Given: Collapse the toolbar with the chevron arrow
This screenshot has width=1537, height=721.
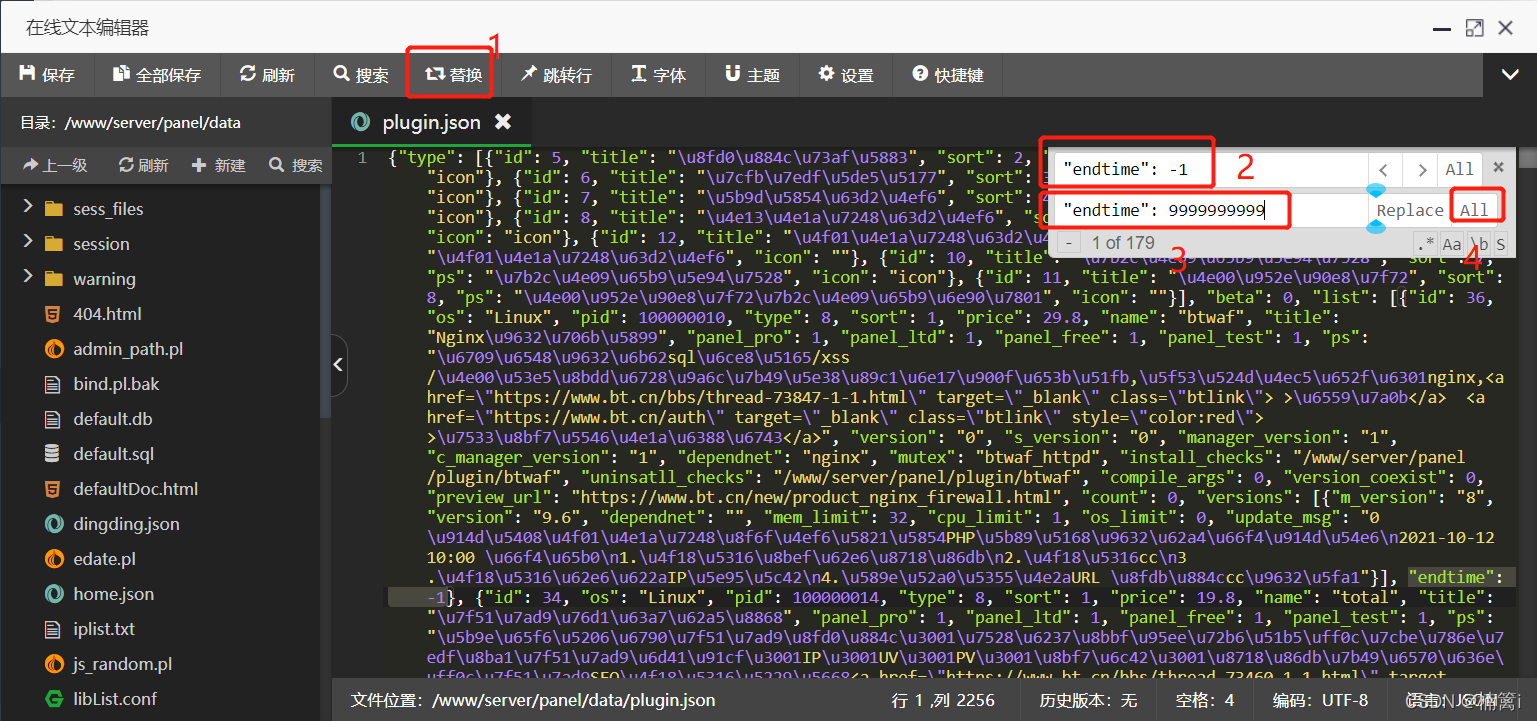Looking at the screenshot, I should coord(1510,75).
